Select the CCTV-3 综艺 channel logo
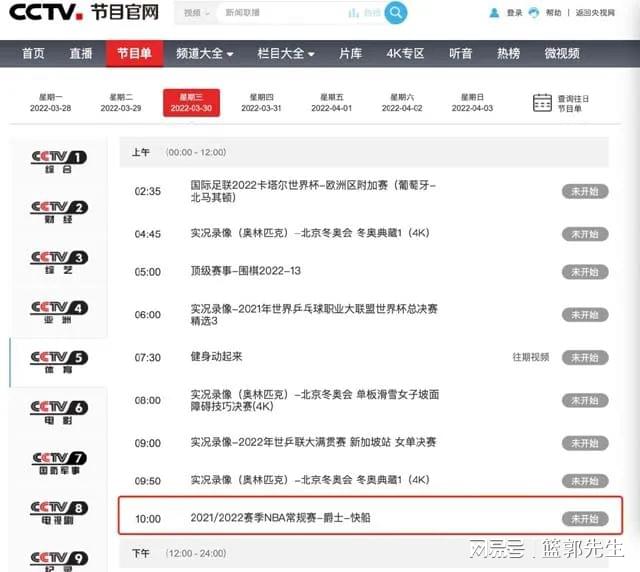 [x=58, y=262]
